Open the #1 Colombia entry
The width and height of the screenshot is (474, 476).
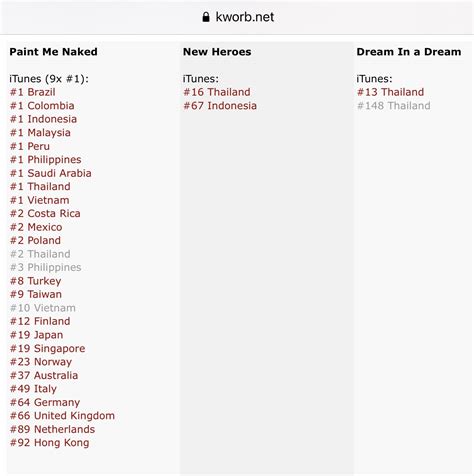(x=42, y=106)
